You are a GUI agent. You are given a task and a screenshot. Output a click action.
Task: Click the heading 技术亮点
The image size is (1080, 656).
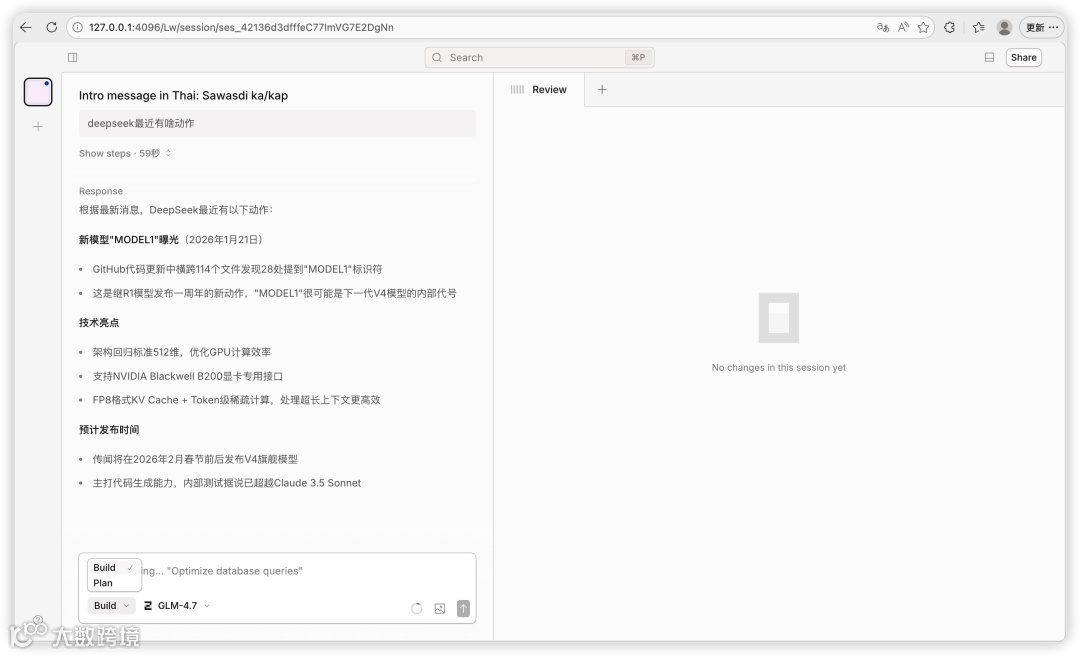point(98,322)
